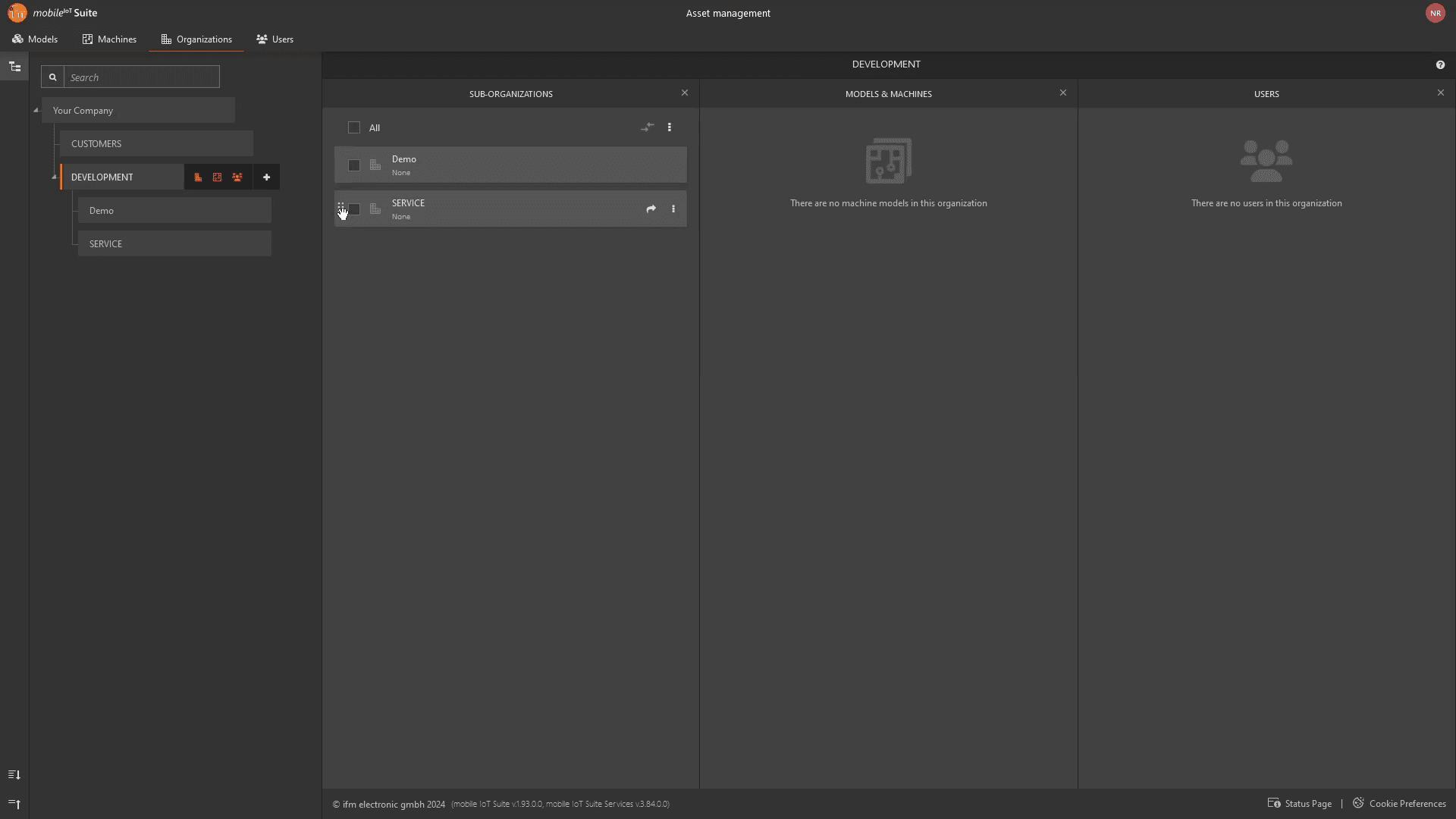Check the SERVICE sub-organization checkbox
The width and height of the screenshot is (1456, 819).
pyautogui.click(x=354, y=209)
